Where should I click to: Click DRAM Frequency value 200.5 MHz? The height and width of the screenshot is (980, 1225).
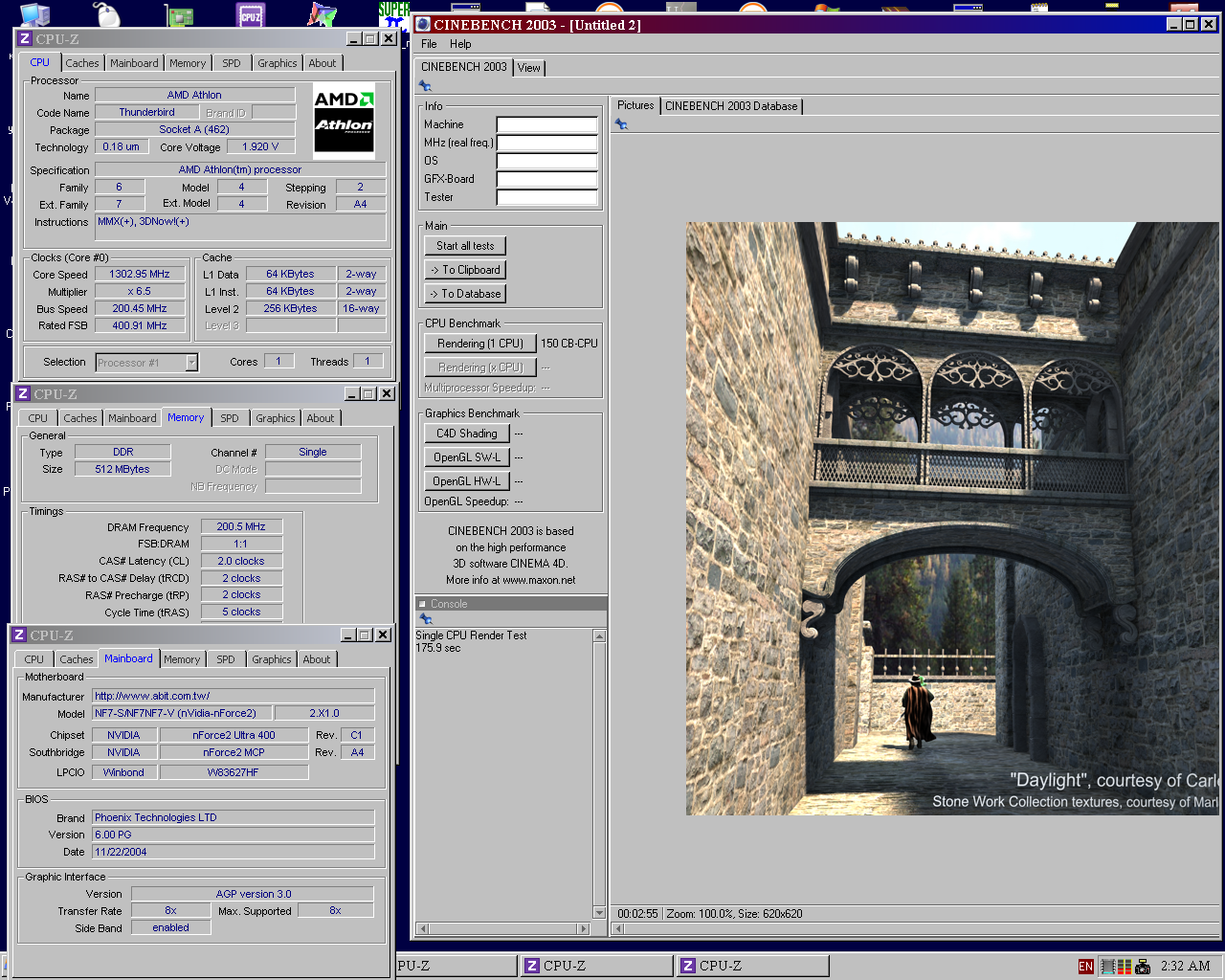pyautogui.click(x=241, y=526)
